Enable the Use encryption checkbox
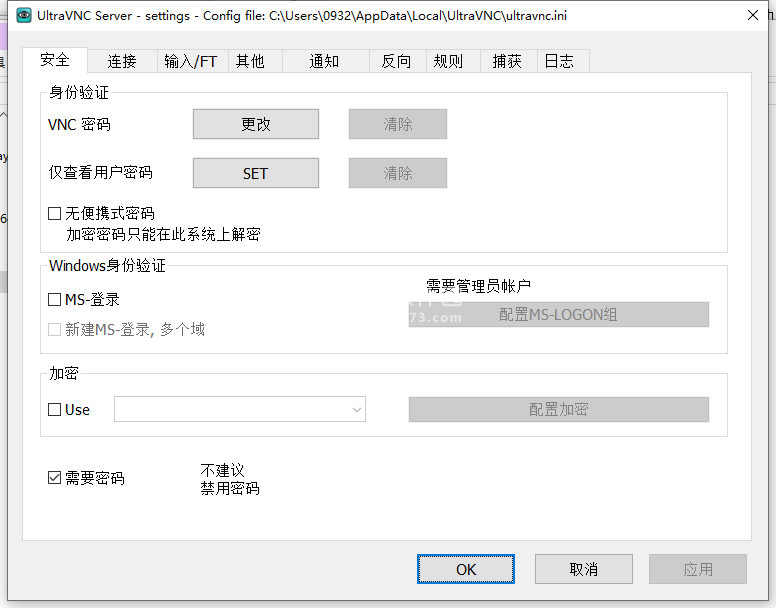This screenshot has height=608, width=776. coord(54,410)
